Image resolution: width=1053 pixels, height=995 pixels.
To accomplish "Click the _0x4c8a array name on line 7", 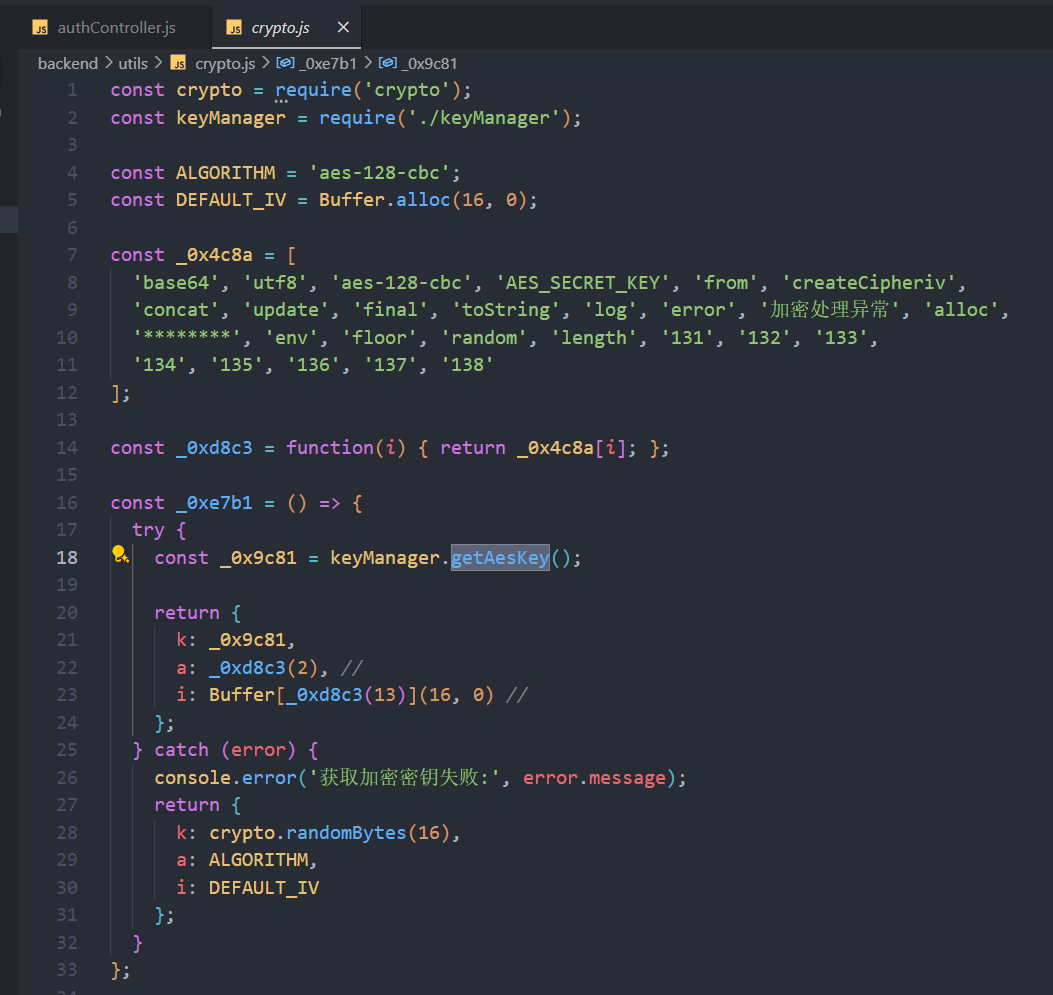I will (214, 255).
